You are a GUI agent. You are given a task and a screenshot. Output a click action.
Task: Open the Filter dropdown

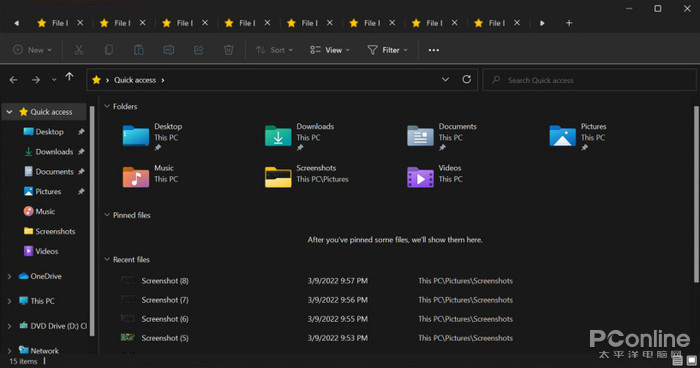point(388,50)
